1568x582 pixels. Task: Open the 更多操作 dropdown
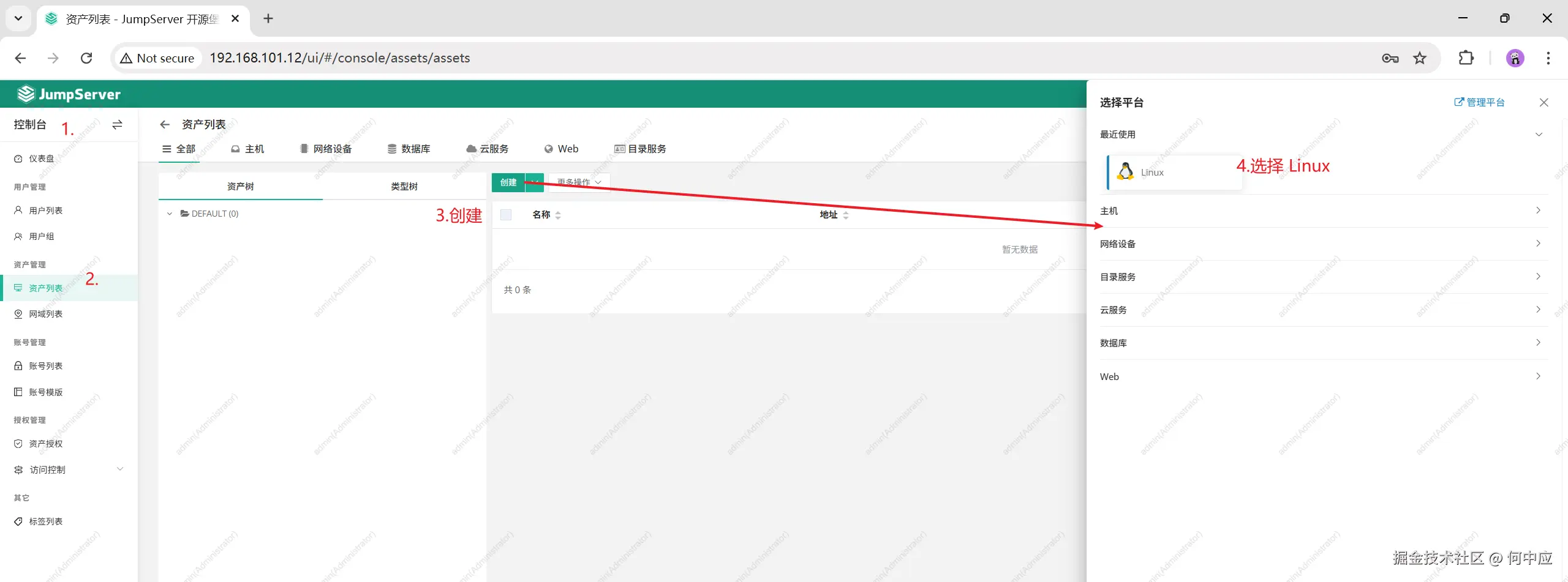click(x=576, y=182)
